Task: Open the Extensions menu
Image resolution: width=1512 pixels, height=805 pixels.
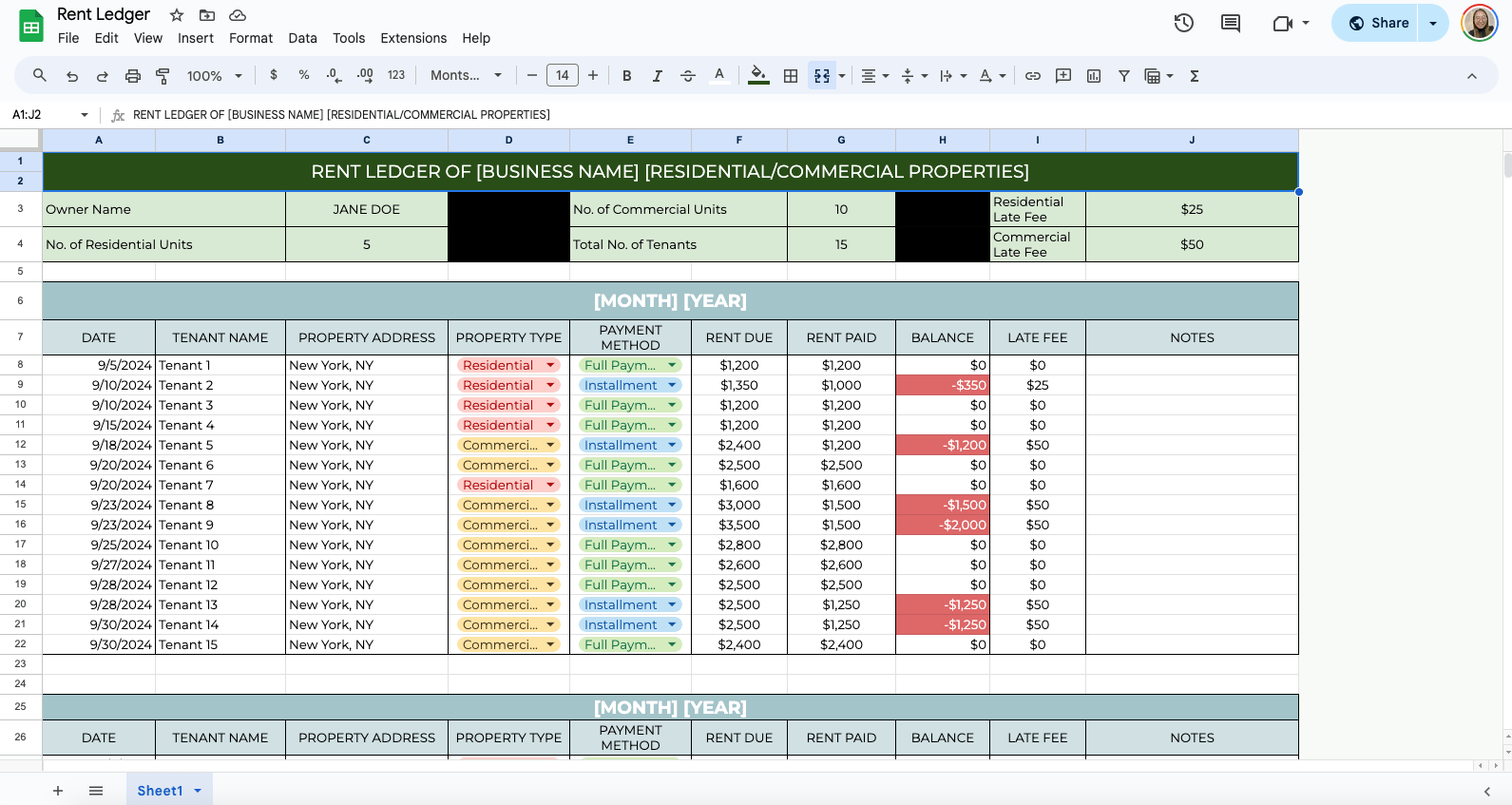Action: coord(412,38)
